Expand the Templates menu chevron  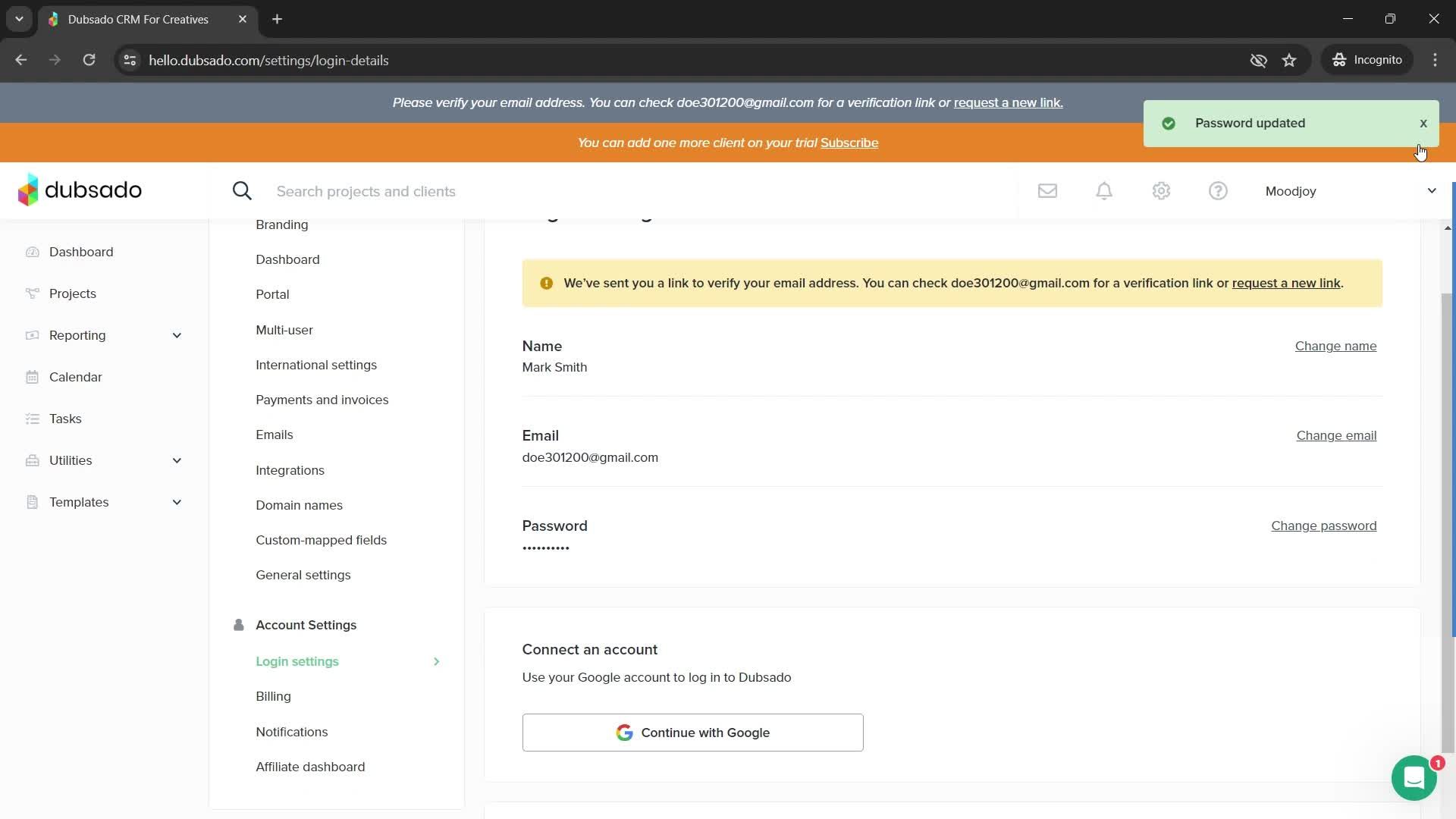point(177,502)
